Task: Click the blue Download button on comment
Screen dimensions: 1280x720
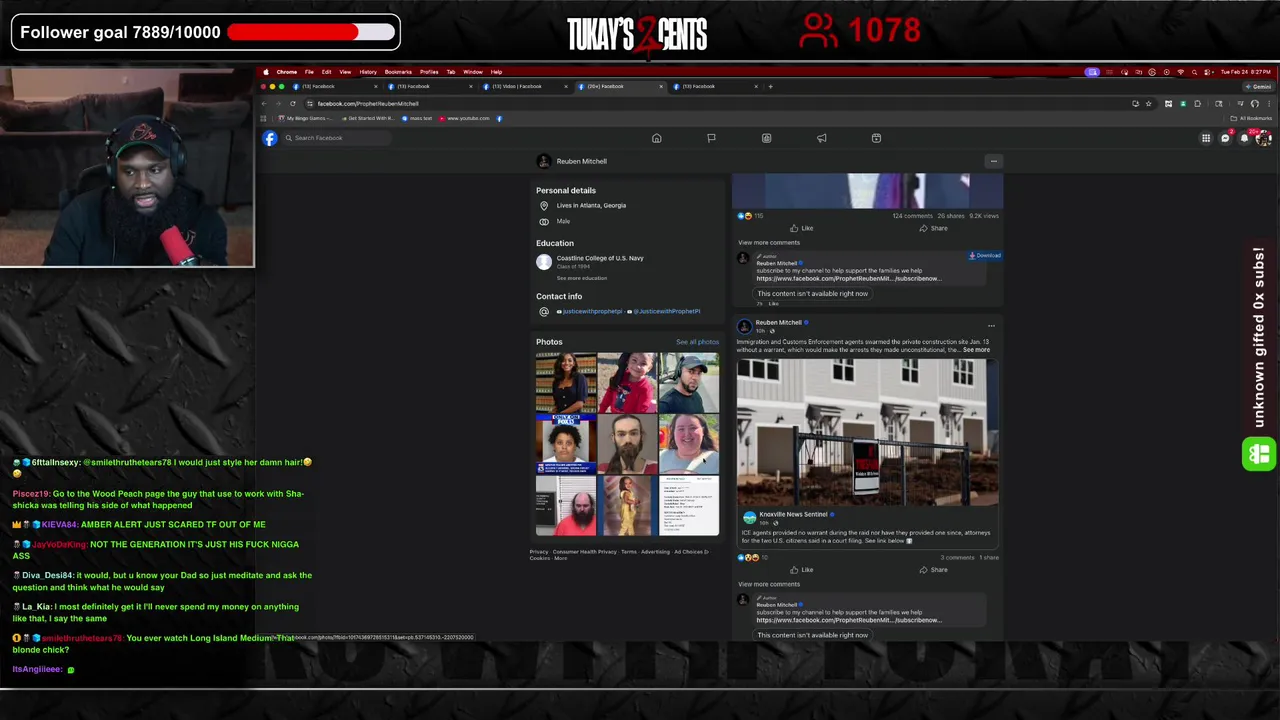Action: [985, 256]
